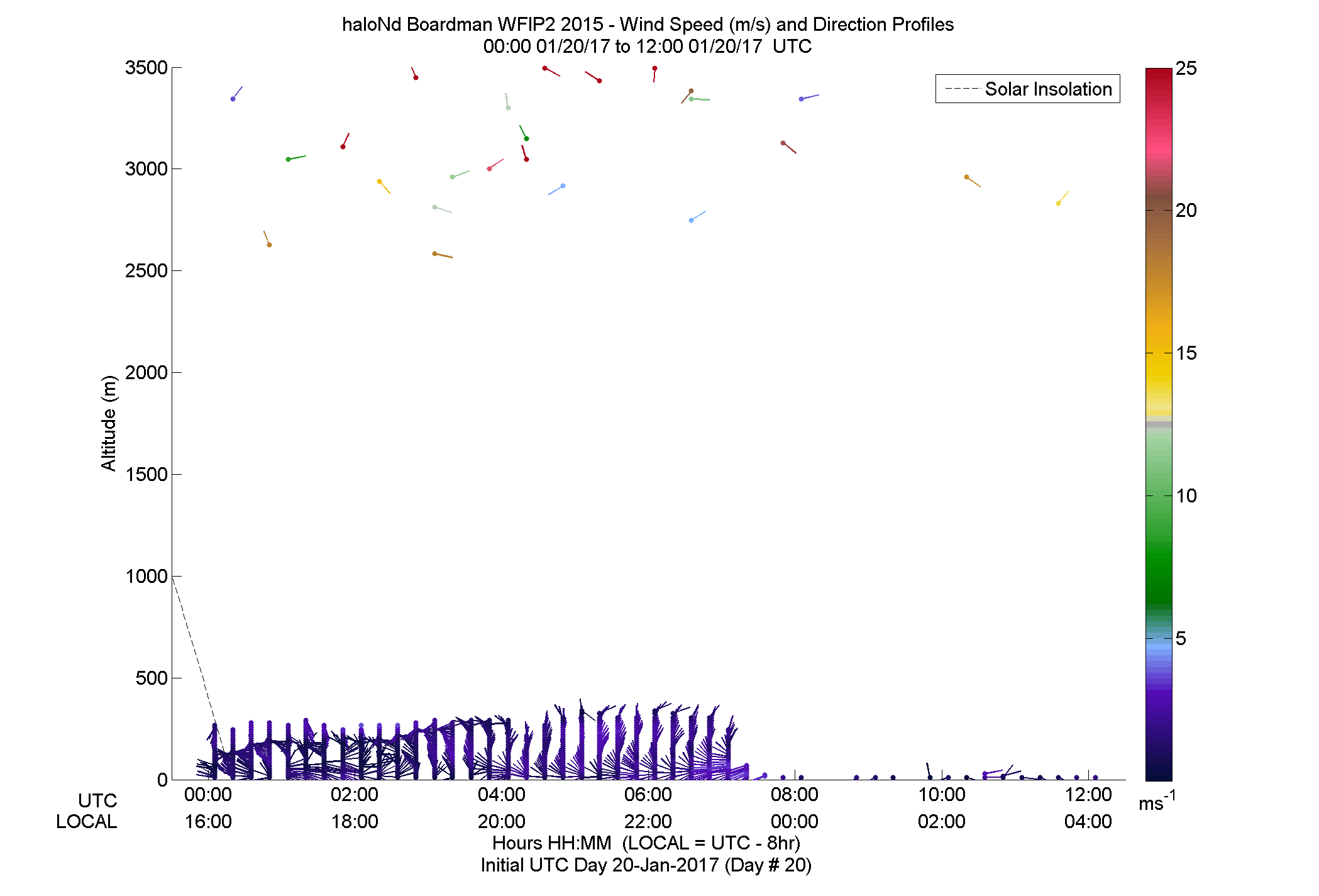
Task: Click the 1500 altitude tick label
Action: (146, 474)
